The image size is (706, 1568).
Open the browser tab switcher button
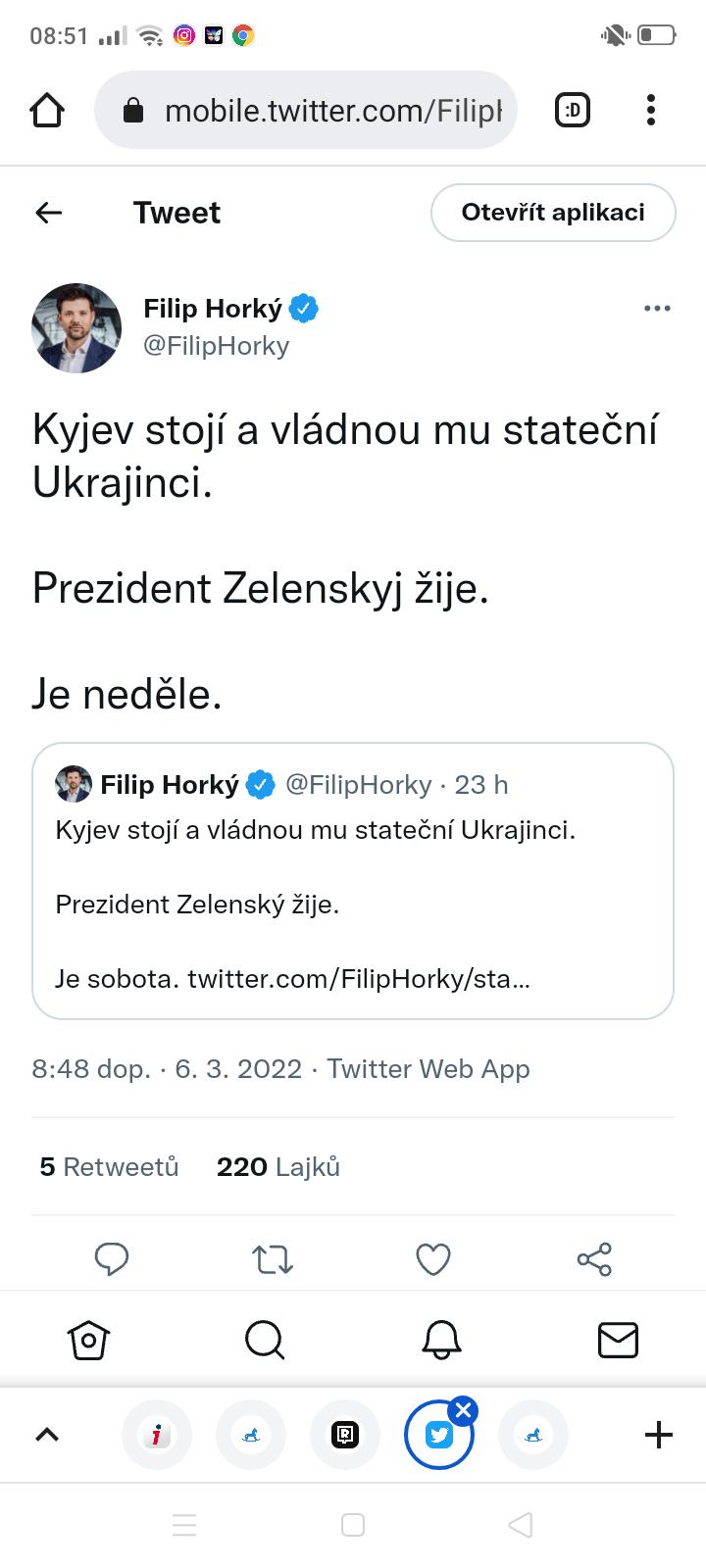tap(573, 111)
